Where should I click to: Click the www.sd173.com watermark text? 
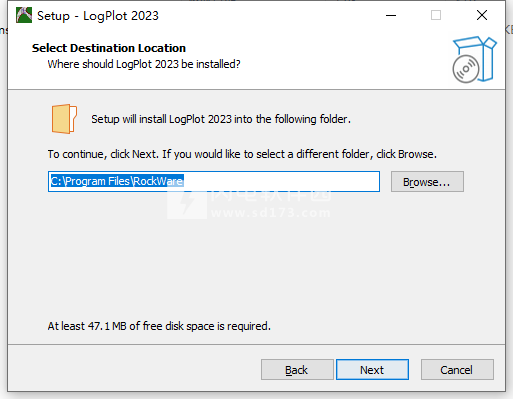tap(271, 213)
